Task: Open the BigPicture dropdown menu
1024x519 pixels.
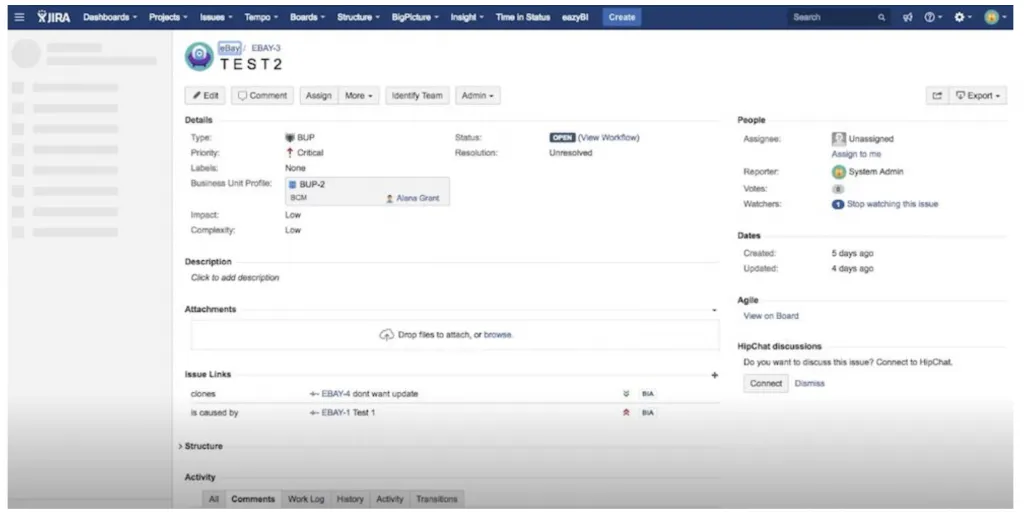Action: click(x=415, y=17)
